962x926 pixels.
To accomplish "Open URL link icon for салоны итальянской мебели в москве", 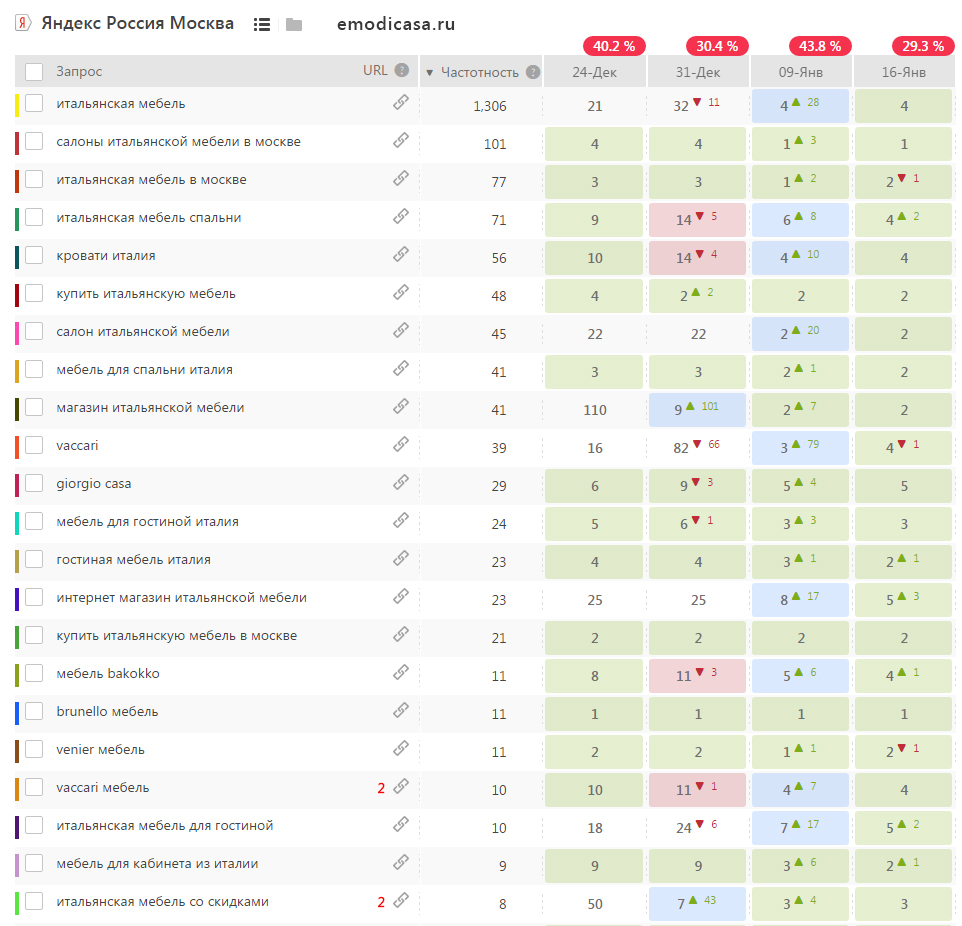I will tap(401, 141).
